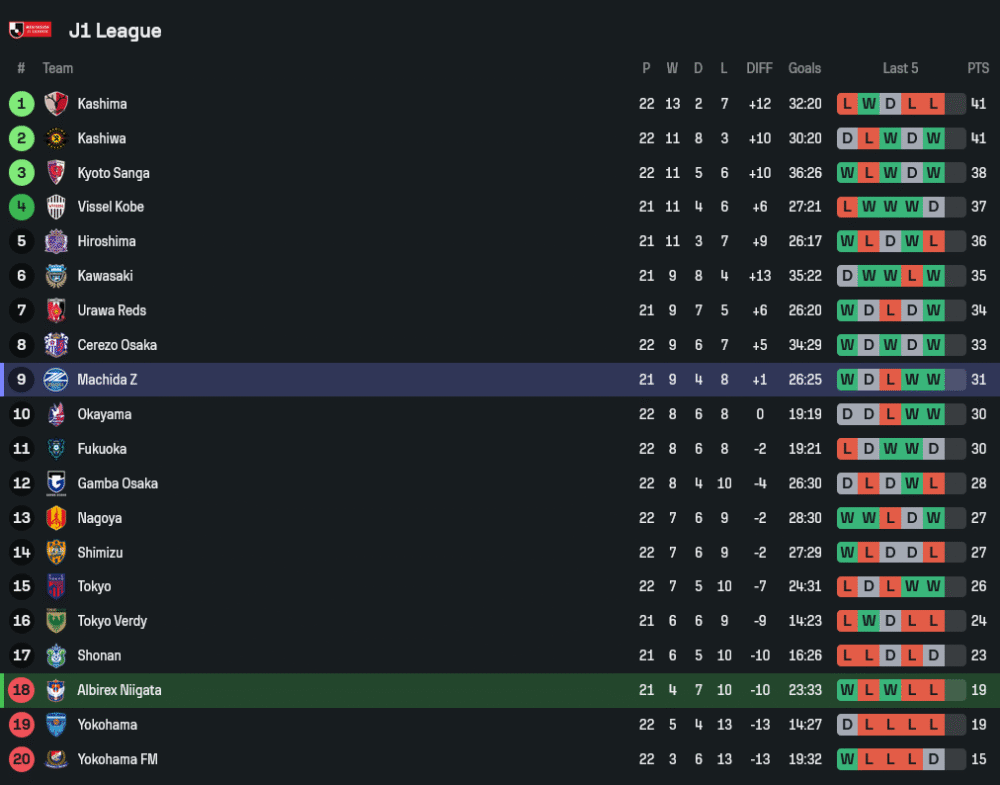Open the Kyoto Sanga team link
The height and width of the screenshot is (785, 1000).
click(x=113, y=173)
